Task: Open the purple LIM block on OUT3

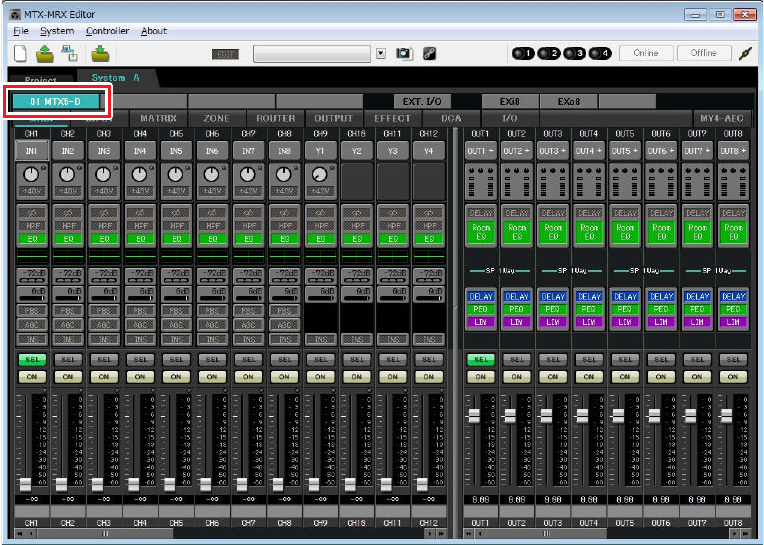Action: [x=553, y=322]
